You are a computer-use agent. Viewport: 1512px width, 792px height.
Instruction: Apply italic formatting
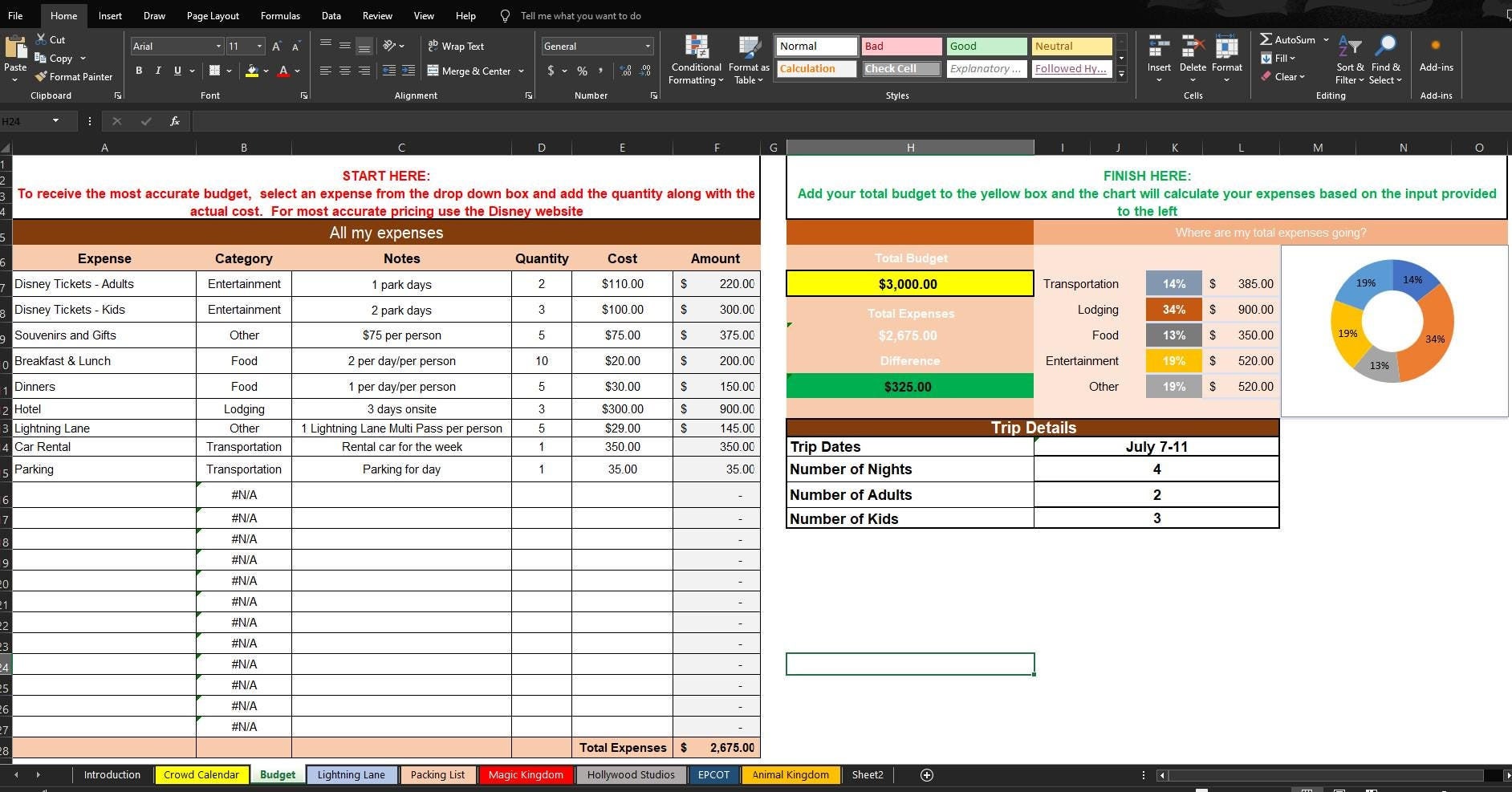157,71
